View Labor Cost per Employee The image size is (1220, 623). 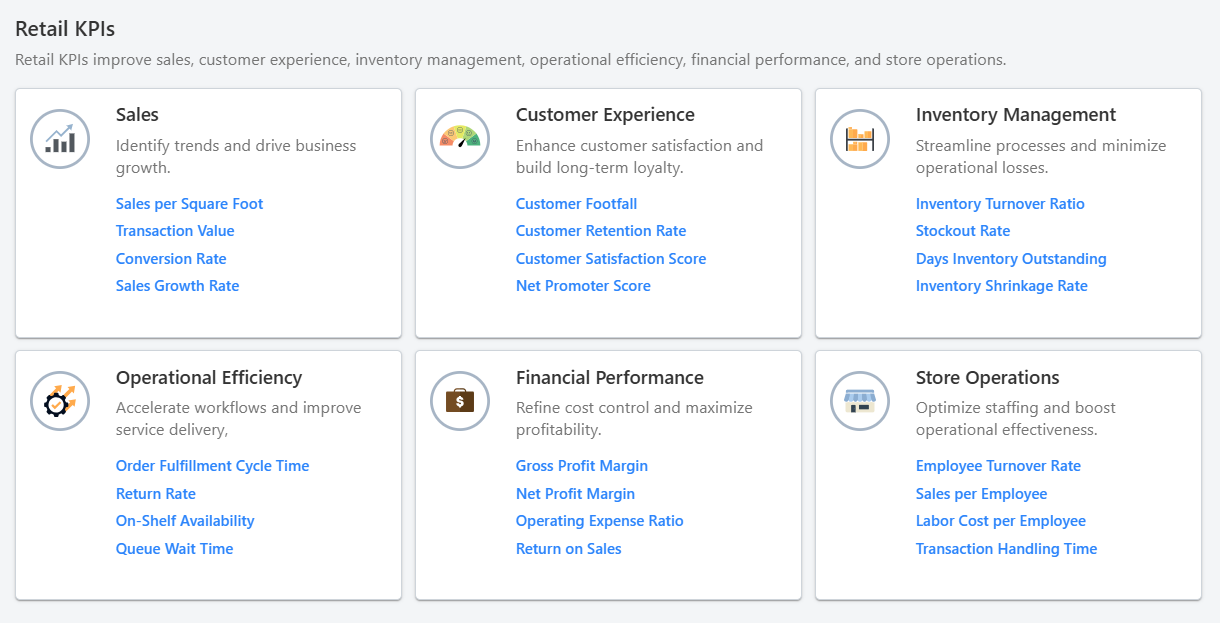point(1000,520)
